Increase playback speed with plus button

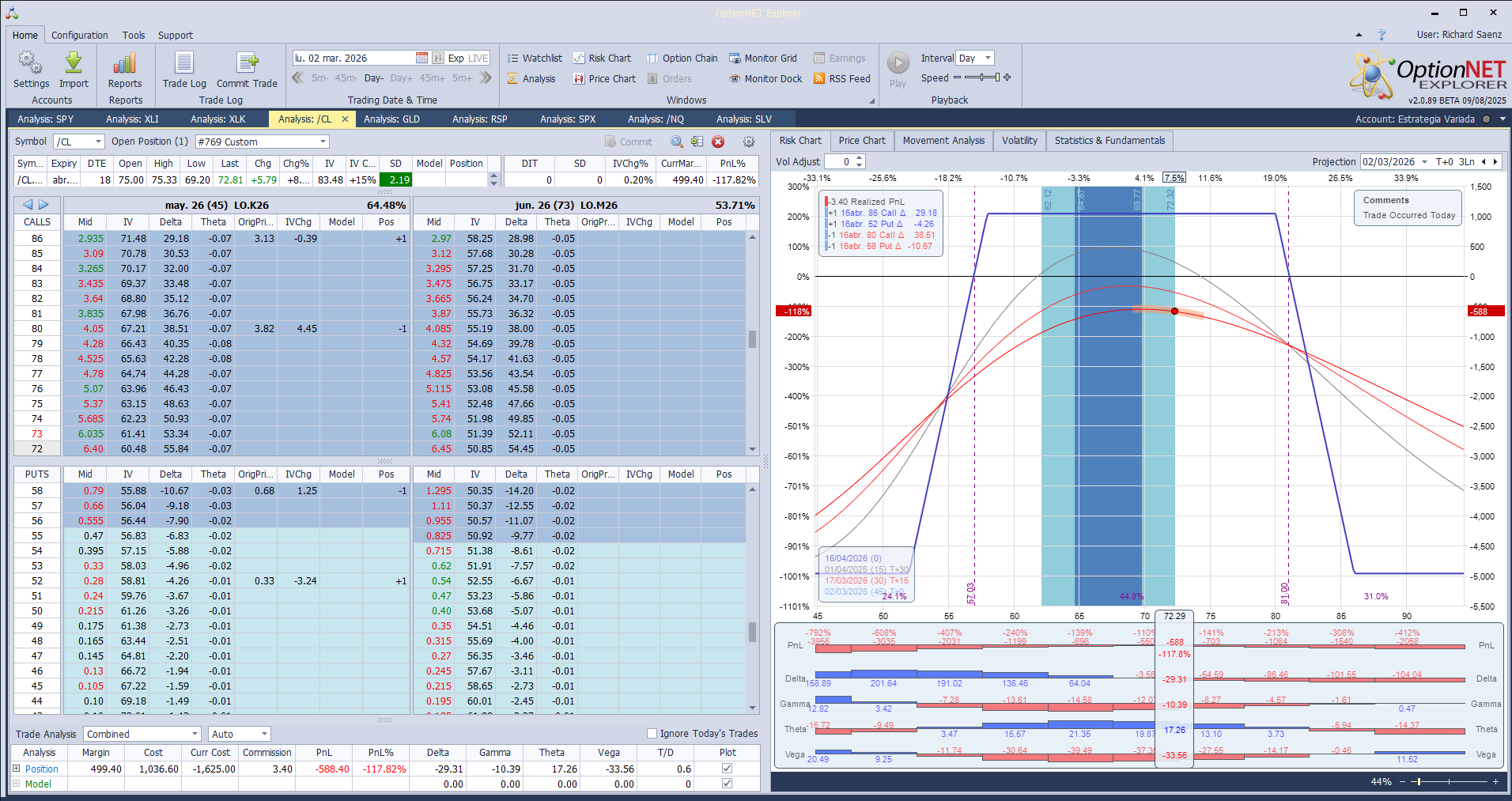(1007, 77)
